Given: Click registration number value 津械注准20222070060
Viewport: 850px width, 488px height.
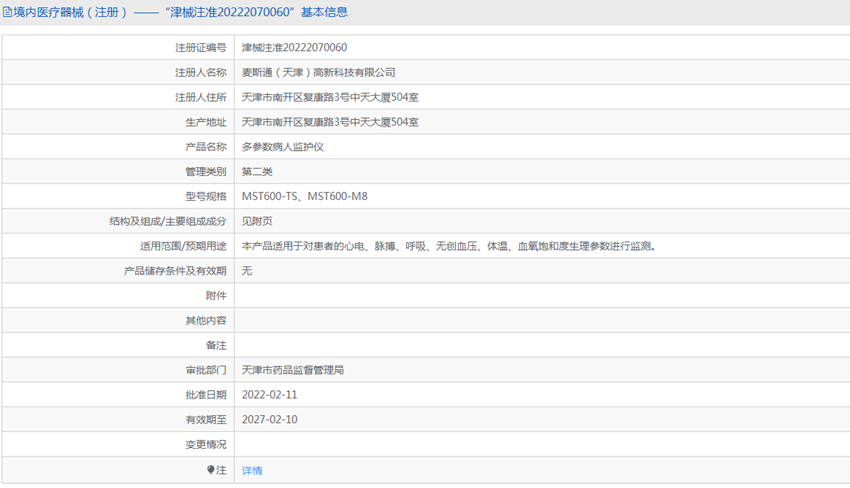Looking at the screenshot, I should (x=294, y=48).
